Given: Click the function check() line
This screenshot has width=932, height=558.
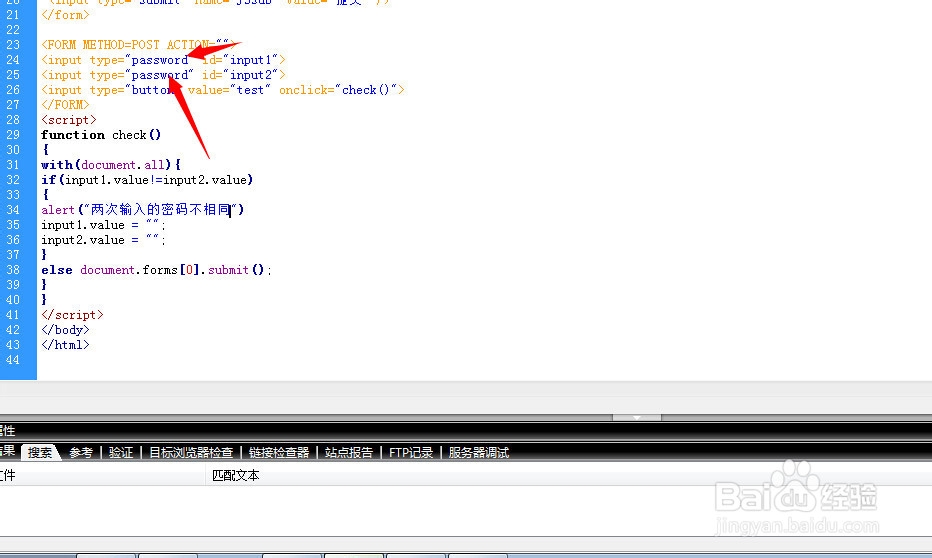Looking at the screenshot, I should click(101, 135).
